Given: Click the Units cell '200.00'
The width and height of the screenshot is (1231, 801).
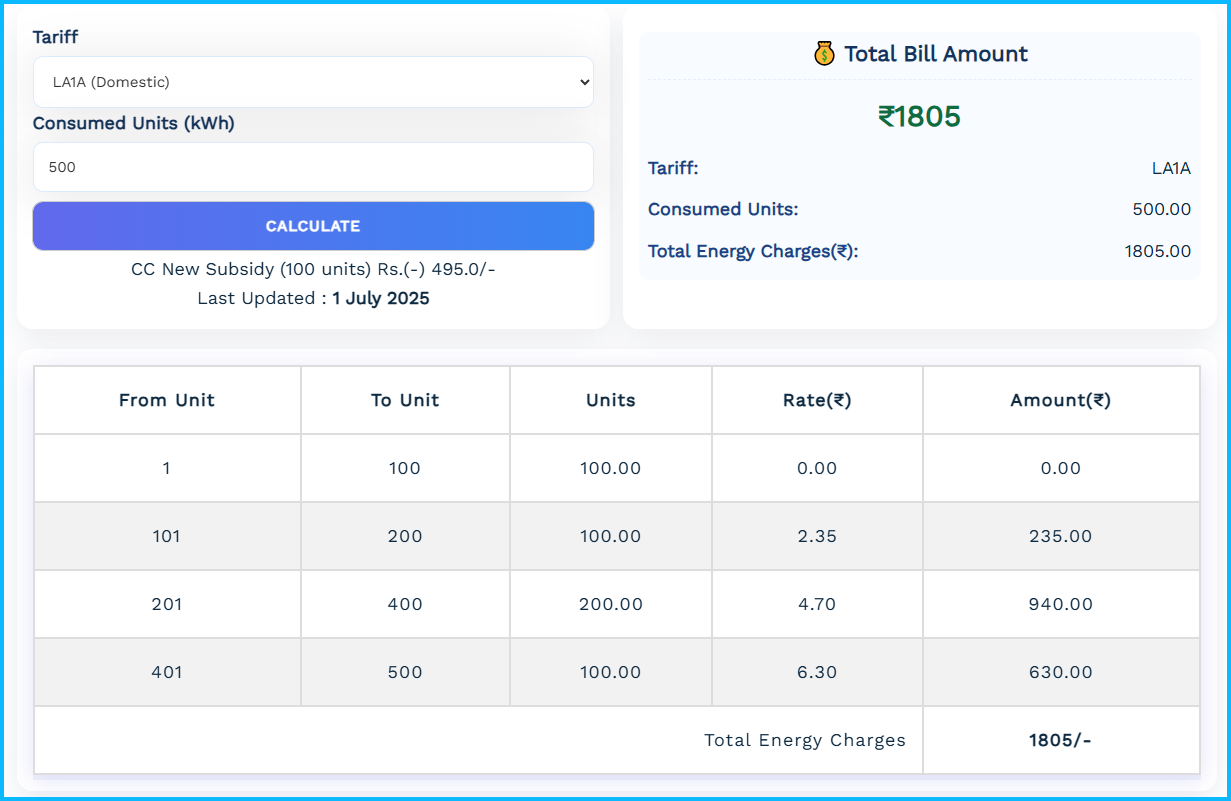Looking at the screenshot, I should coord(611,604).
